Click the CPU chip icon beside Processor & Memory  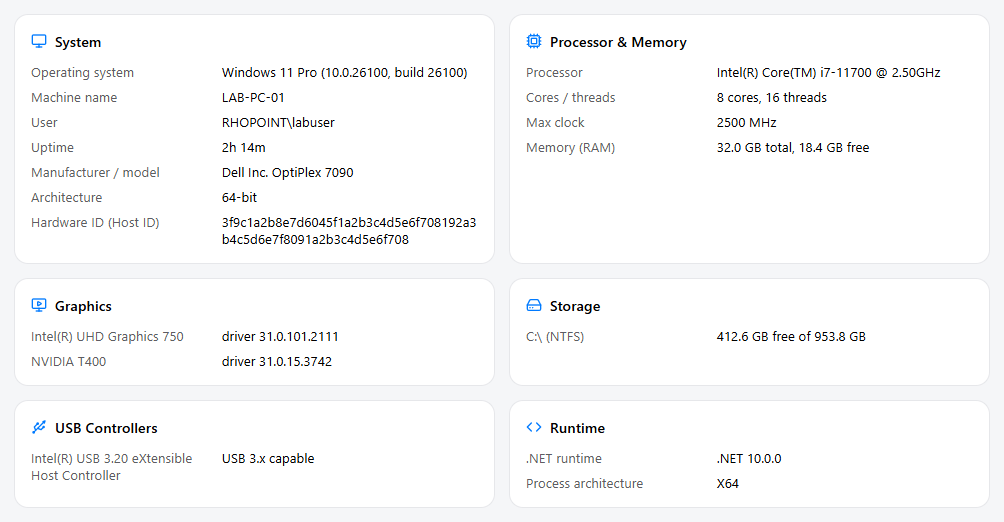tap(533, 42)
